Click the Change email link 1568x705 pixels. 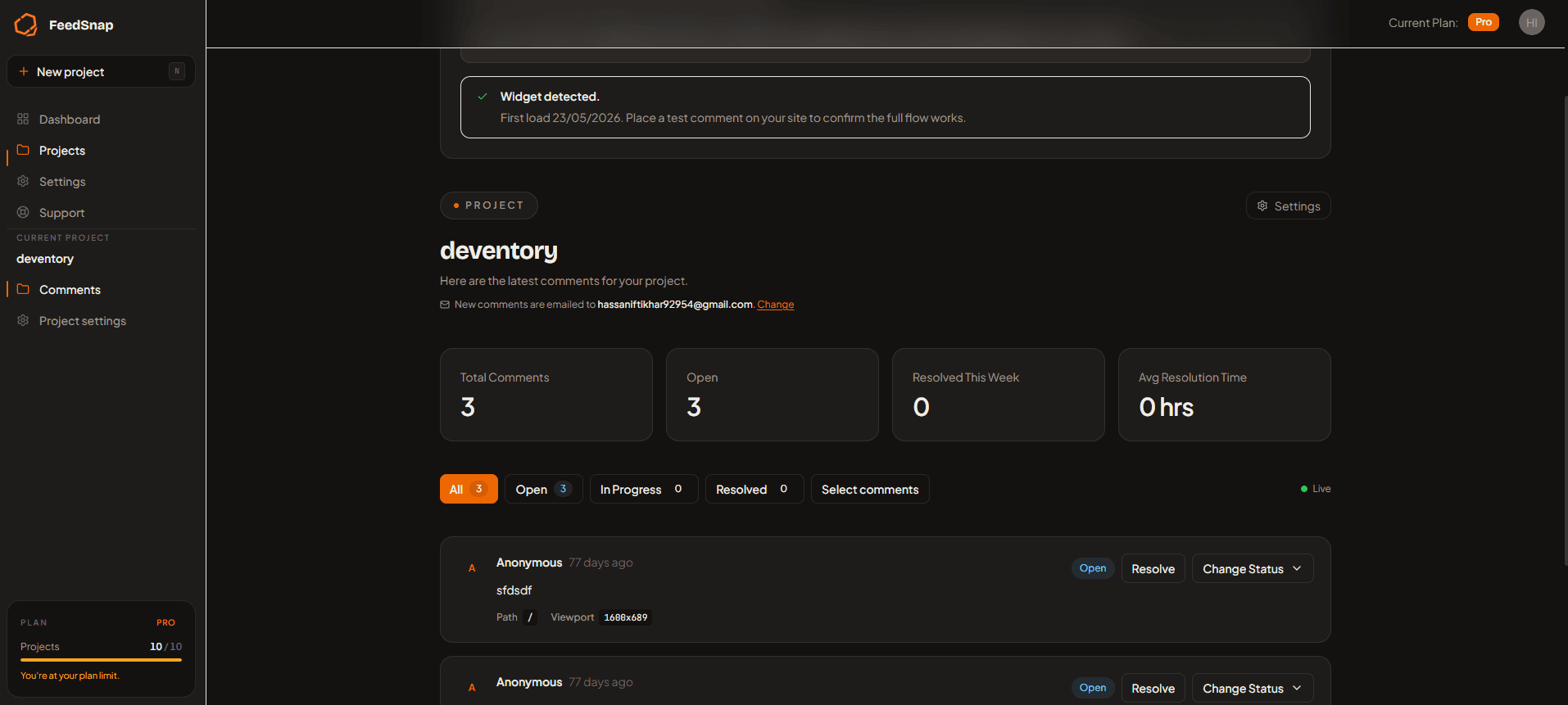pos(775,305)
